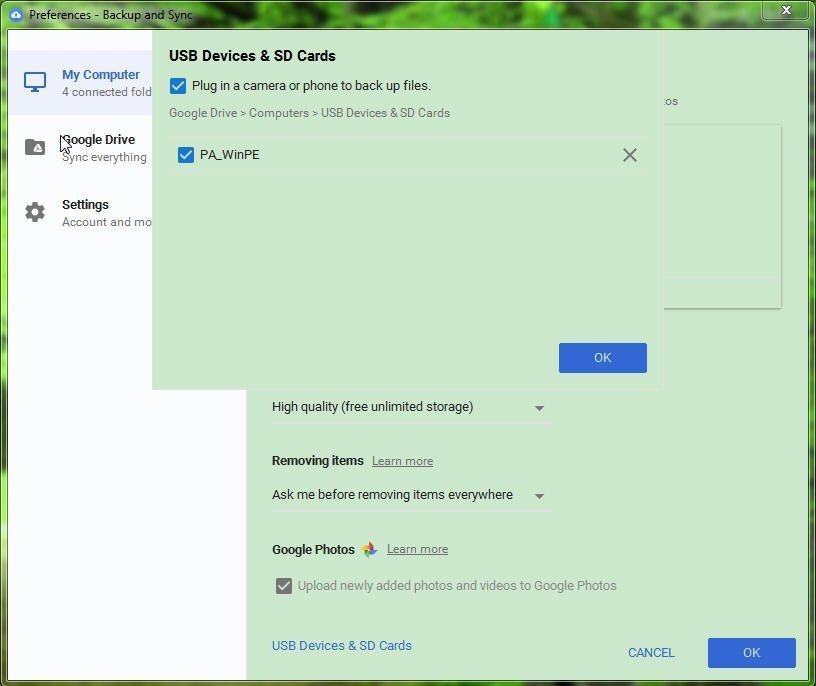Click OK in Preferences window bottom

[x=751, y=653]
